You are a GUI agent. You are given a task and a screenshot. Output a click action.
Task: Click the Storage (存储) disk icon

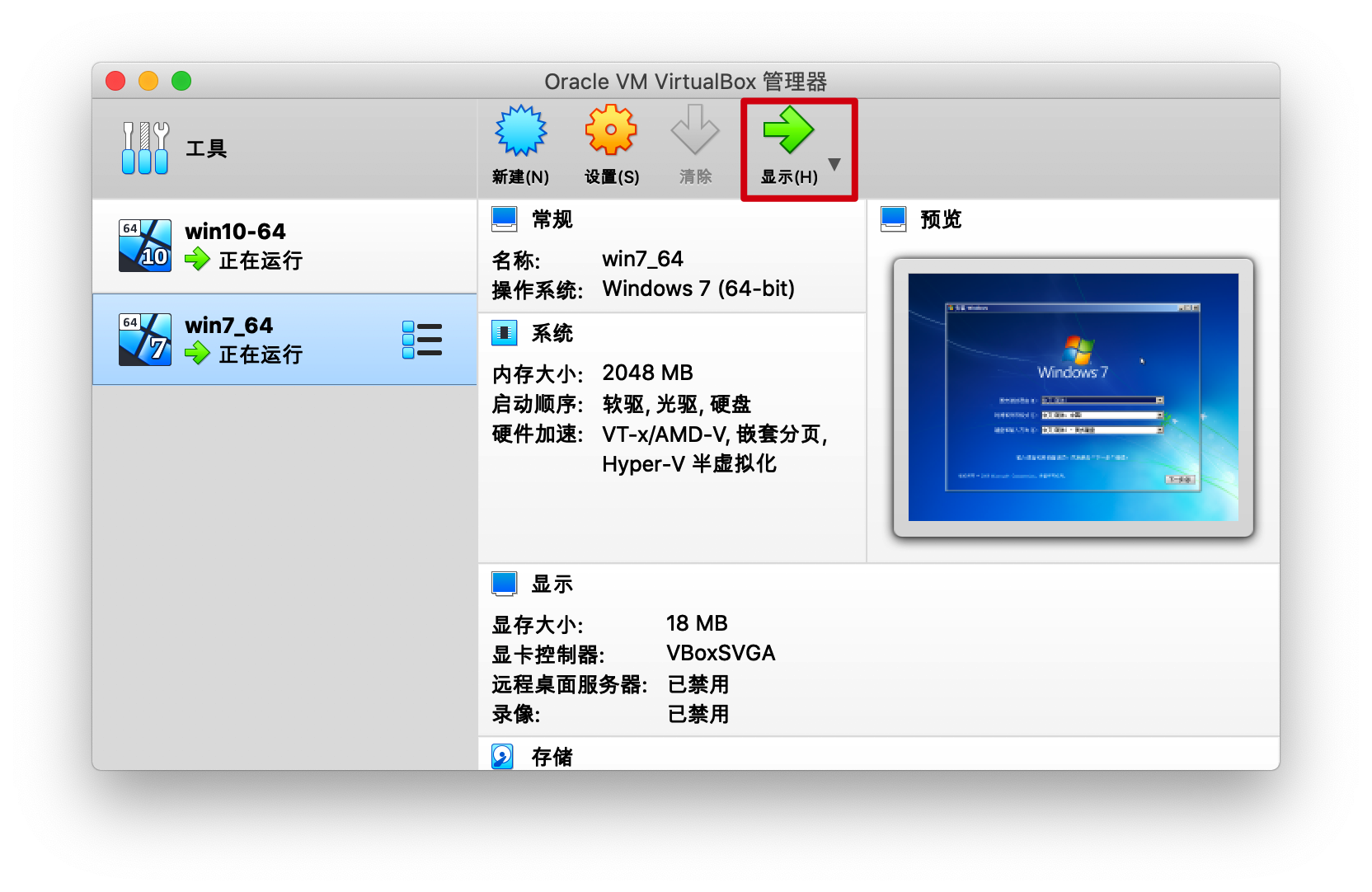502,756
